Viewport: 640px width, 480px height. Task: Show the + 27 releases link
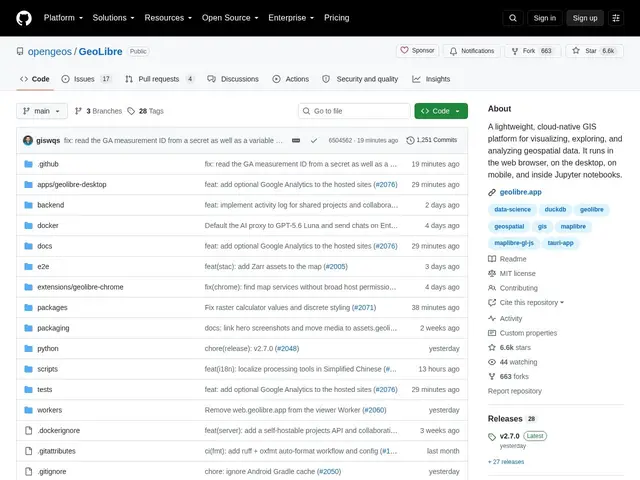pos(506,462)
